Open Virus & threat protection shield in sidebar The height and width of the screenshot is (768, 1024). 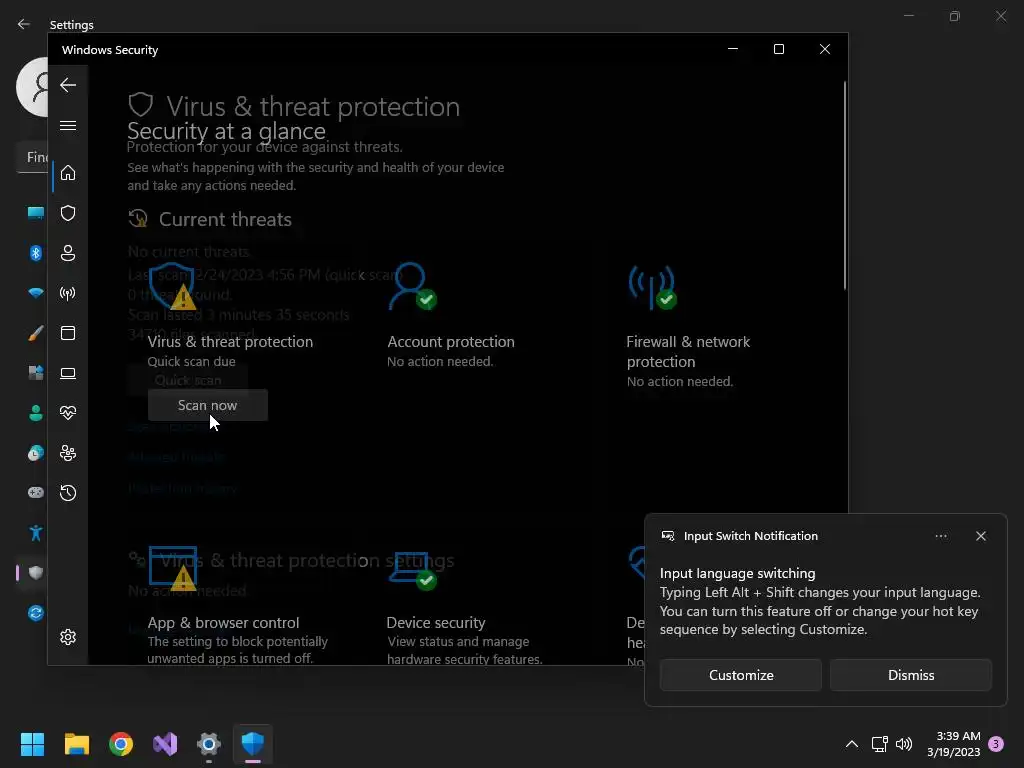click(68, 214)
